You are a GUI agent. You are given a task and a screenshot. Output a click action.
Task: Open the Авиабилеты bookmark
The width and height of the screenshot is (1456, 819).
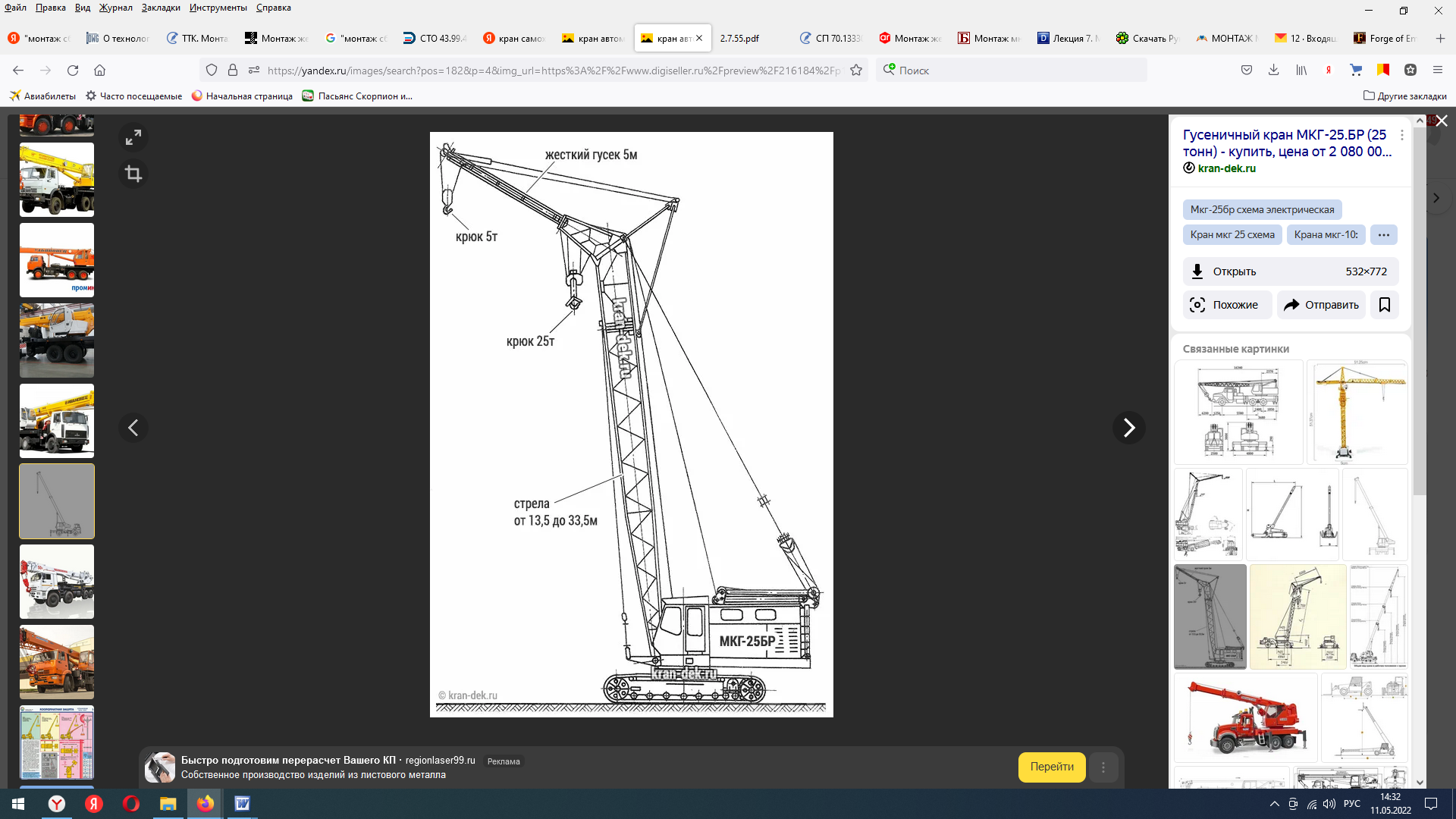point(42,96)
